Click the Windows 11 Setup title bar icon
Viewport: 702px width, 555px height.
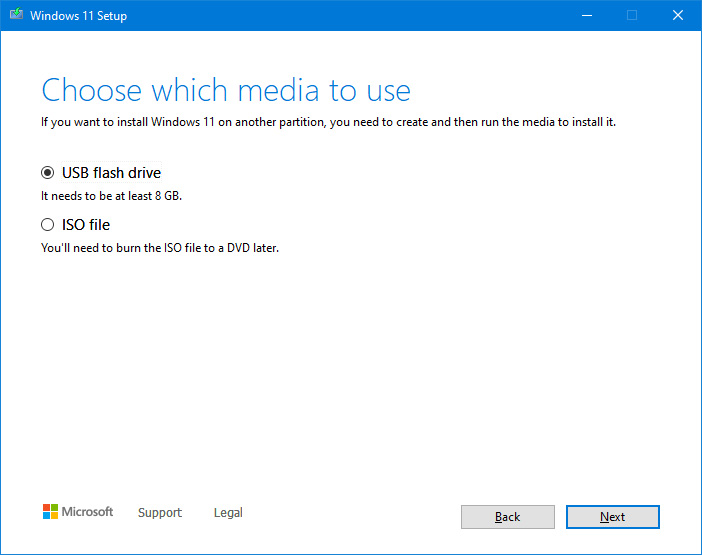point(15,15)
